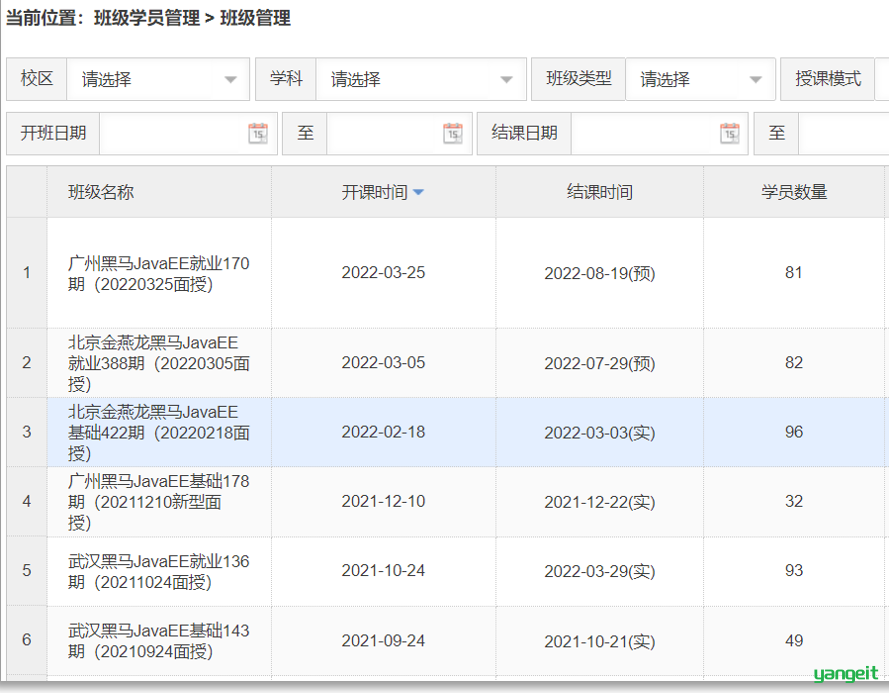Click start date 2021-09-24
This screenshot has width=889, height=693.
click(383, 641)
